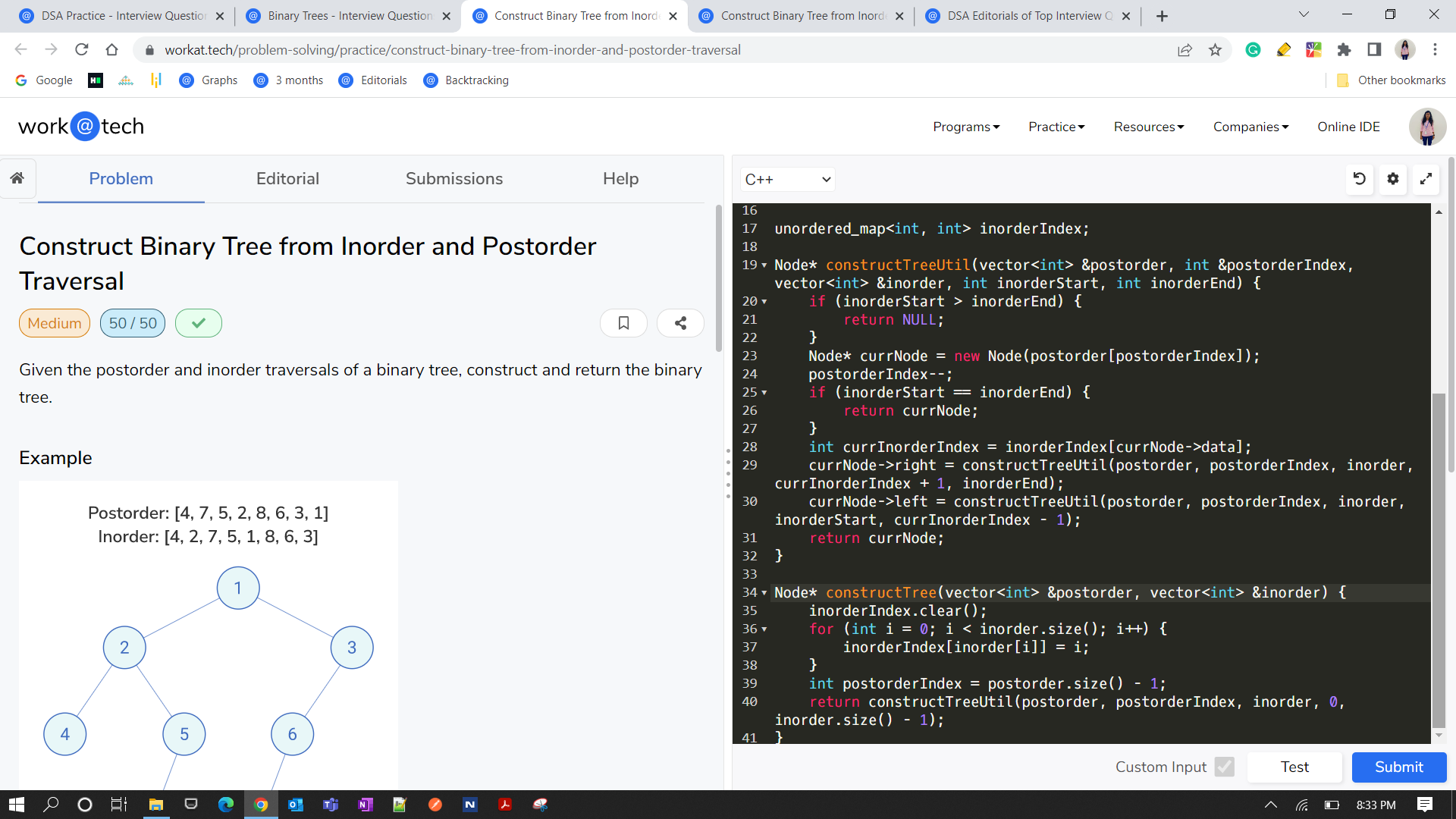Viewport: 1456px width, 819px height.
Task: Open the Editorials bookmark
Action: (x=373, y=80)
